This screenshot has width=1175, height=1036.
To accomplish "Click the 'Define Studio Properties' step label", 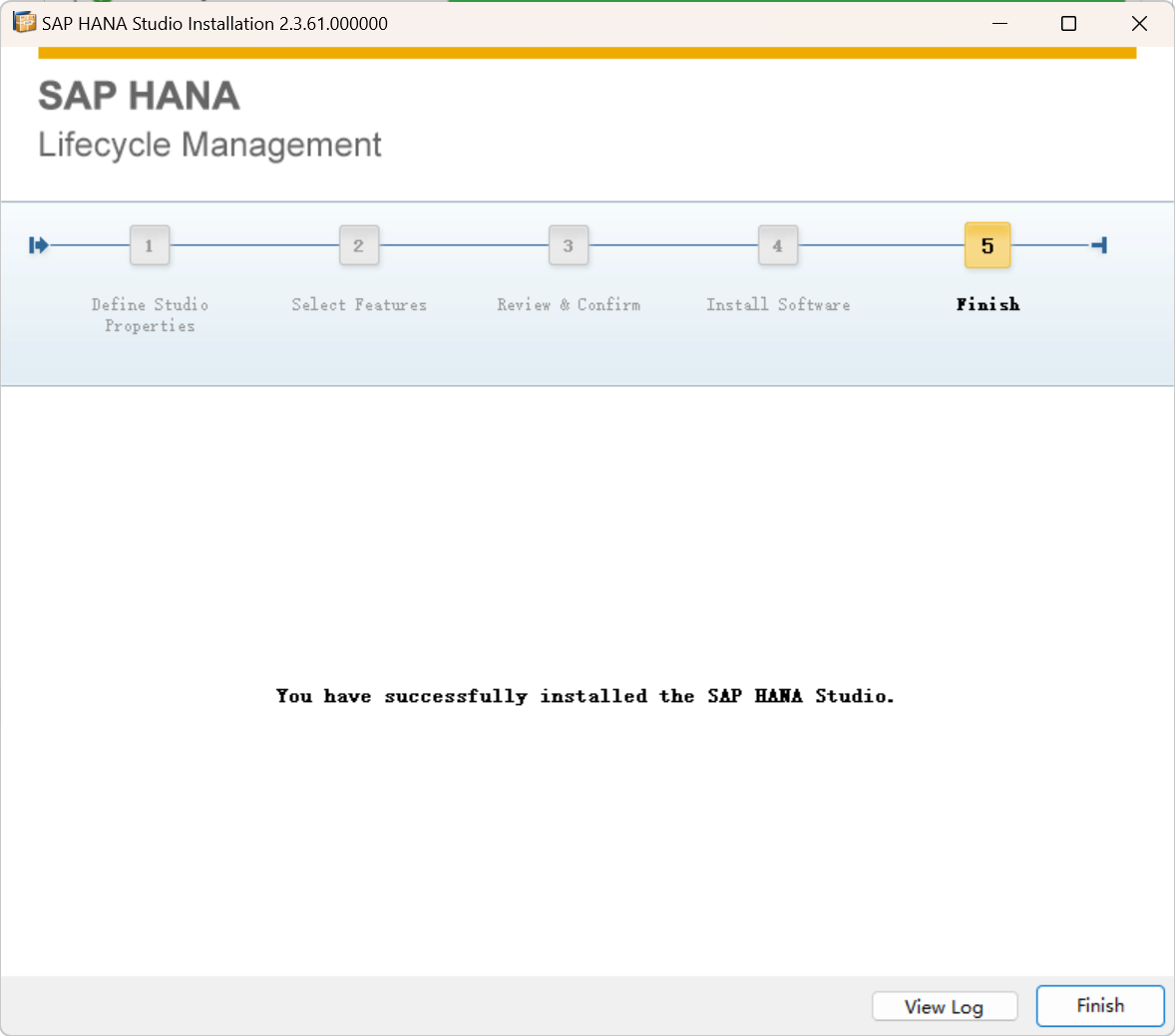I will coord(150,315).
